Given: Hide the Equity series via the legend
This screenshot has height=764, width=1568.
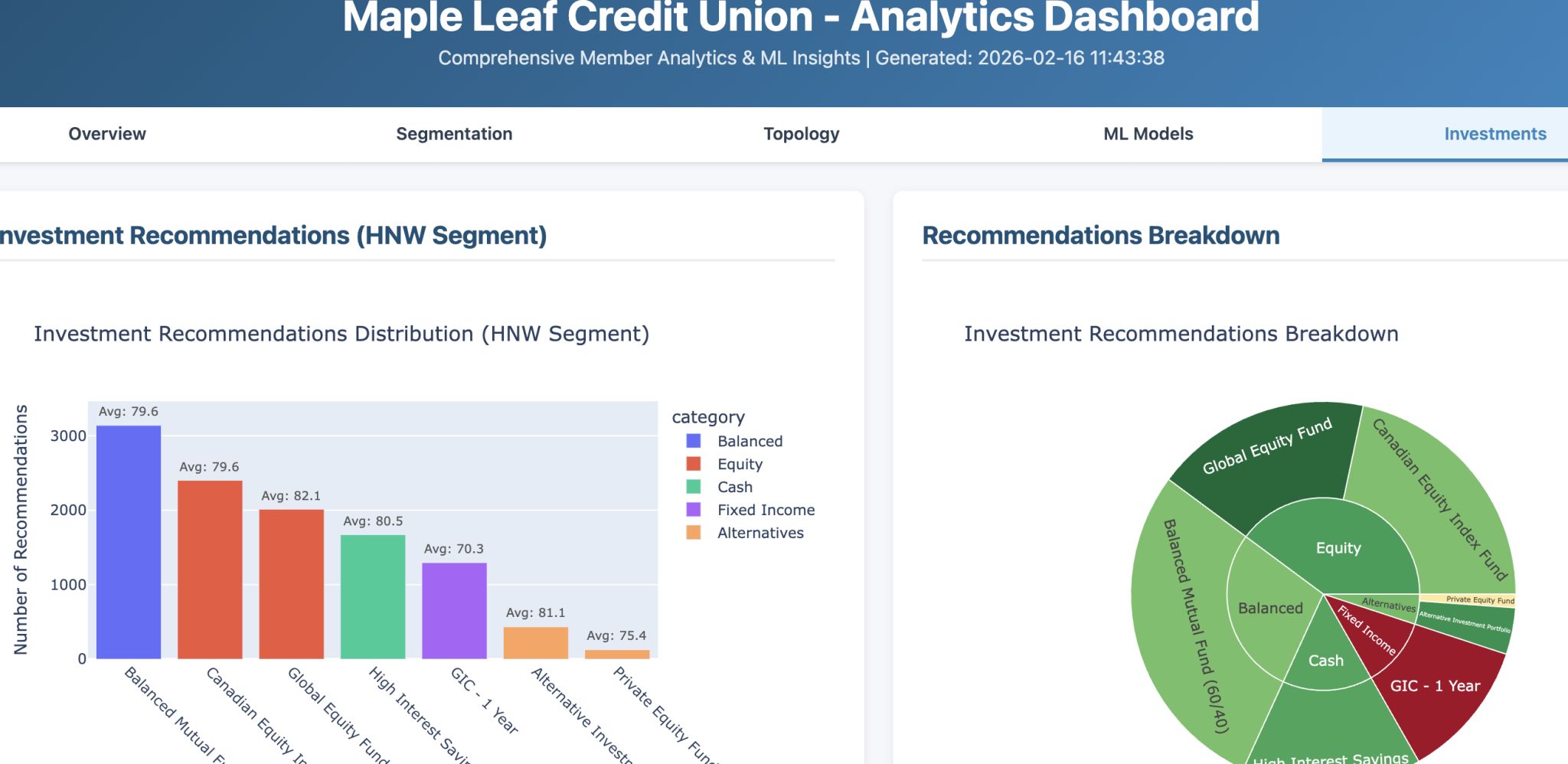Looking at the screenshot, I should tap(739, 463).
